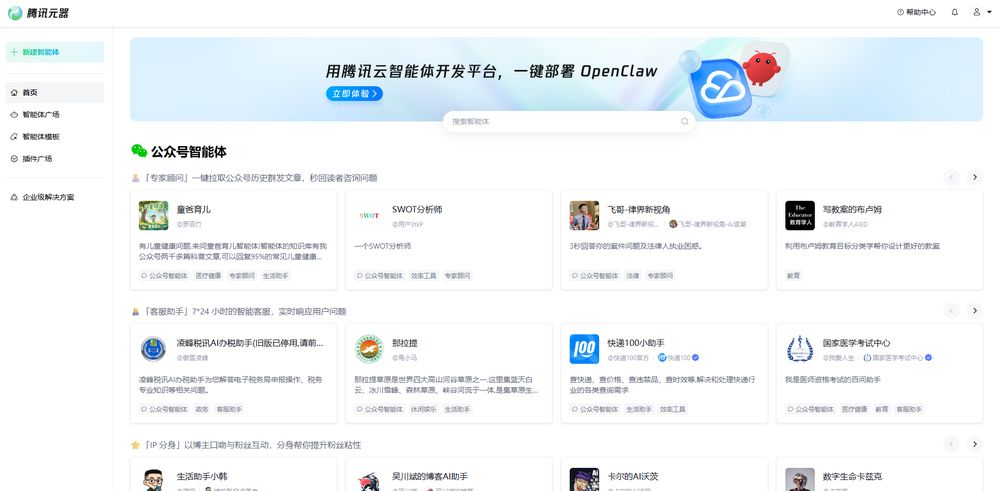Show previous agents in 客服助手 row
The image size is (1000, 491).
coord(952,311)
